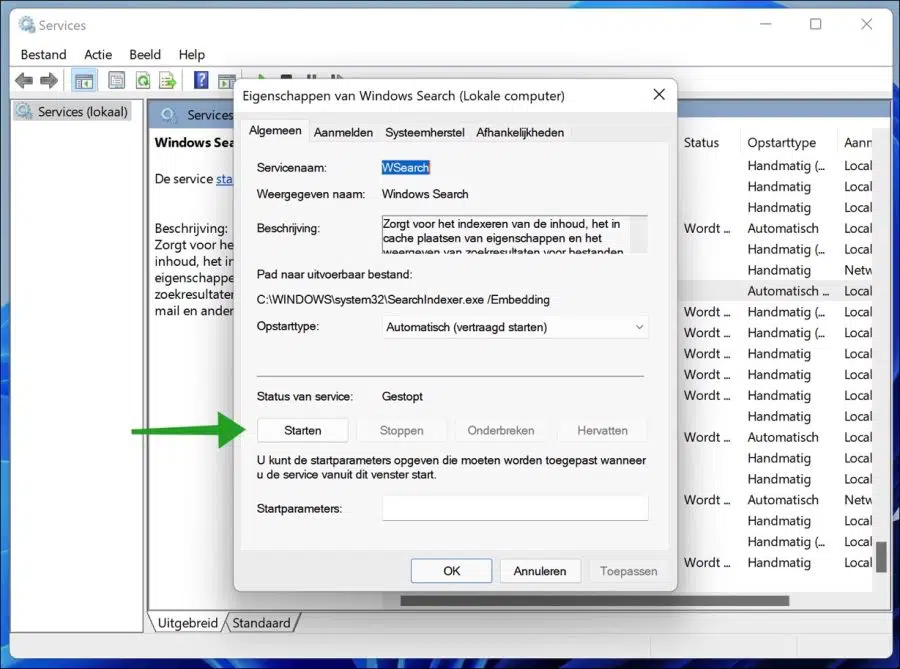Click the Toepassen button
This screenshot has width=900, height=669.
(629, 571)
